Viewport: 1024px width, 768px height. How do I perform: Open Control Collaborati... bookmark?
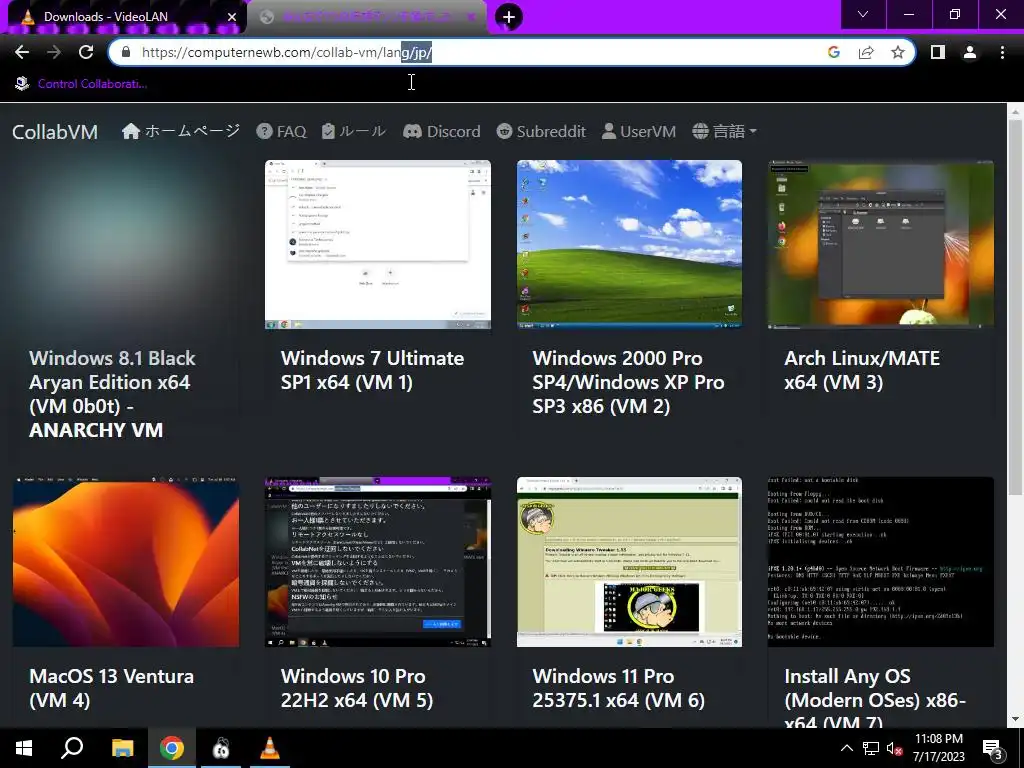tap(81, 84)
